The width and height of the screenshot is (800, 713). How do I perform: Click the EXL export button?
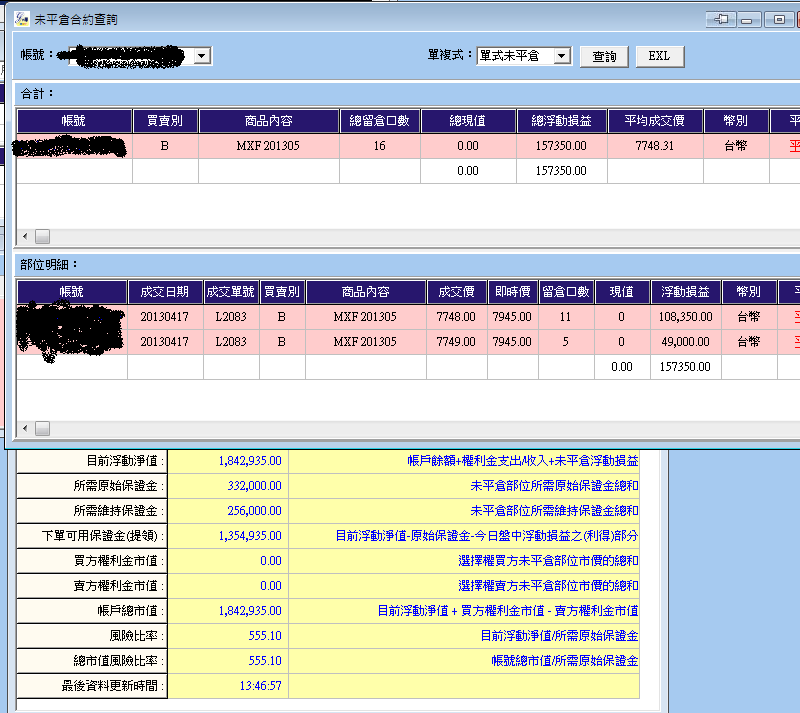tap(660, 56)
